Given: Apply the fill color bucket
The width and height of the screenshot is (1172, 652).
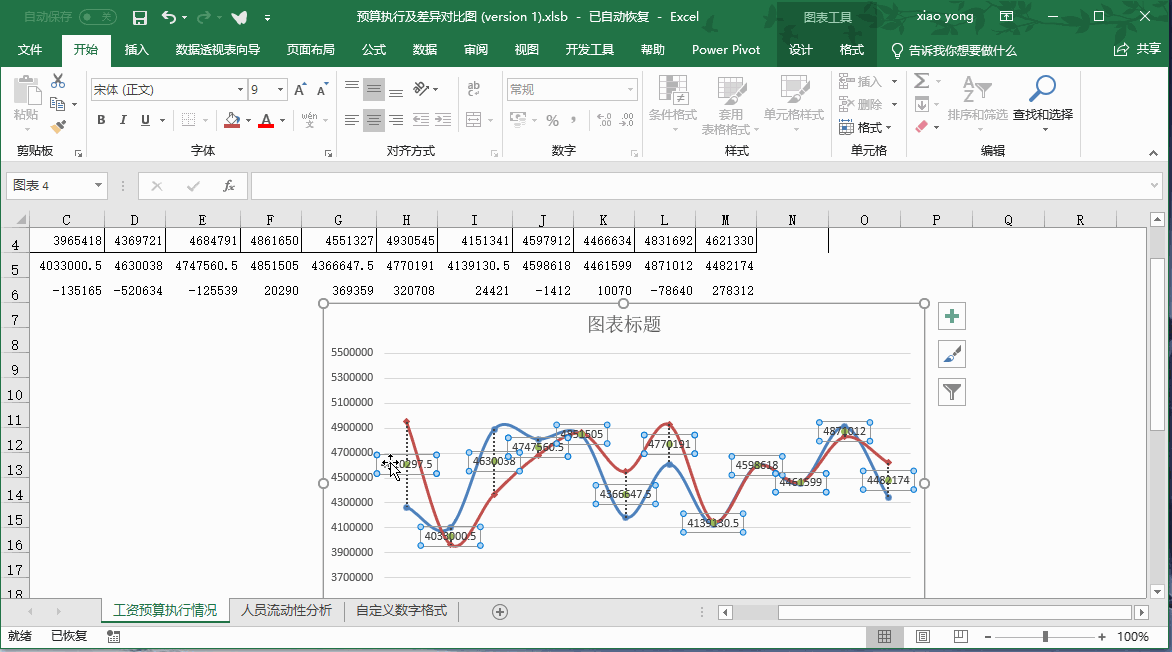Looking at the screenshot, I should pyautogui.click(x=232, y=120).
